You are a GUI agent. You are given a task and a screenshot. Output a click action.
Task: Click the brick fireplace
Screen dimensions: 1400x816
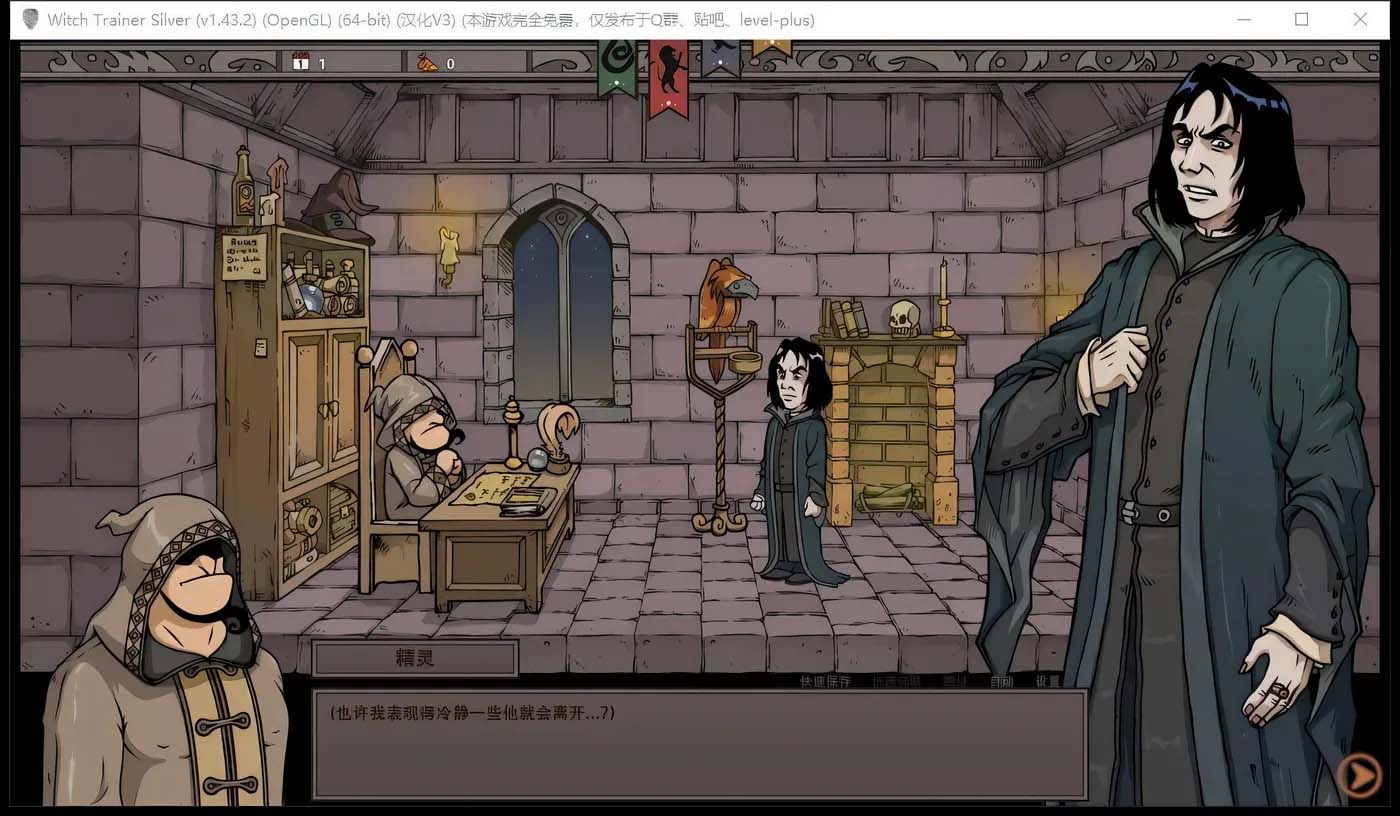pyautogui.click(x=889, y=430)
